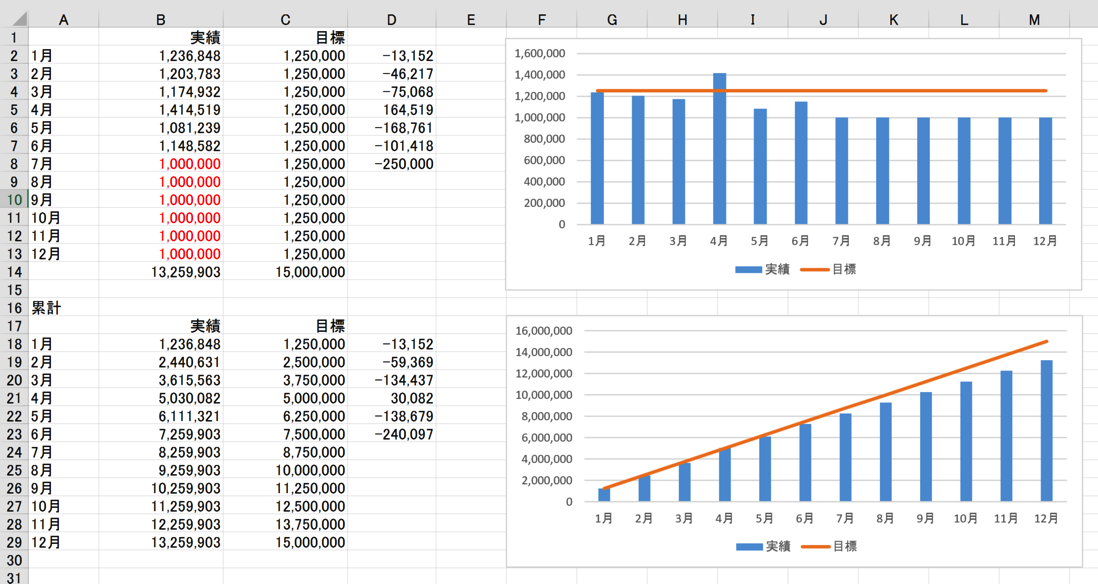
Task: Select cell containing 1,081,239
Action: (161, 127)
